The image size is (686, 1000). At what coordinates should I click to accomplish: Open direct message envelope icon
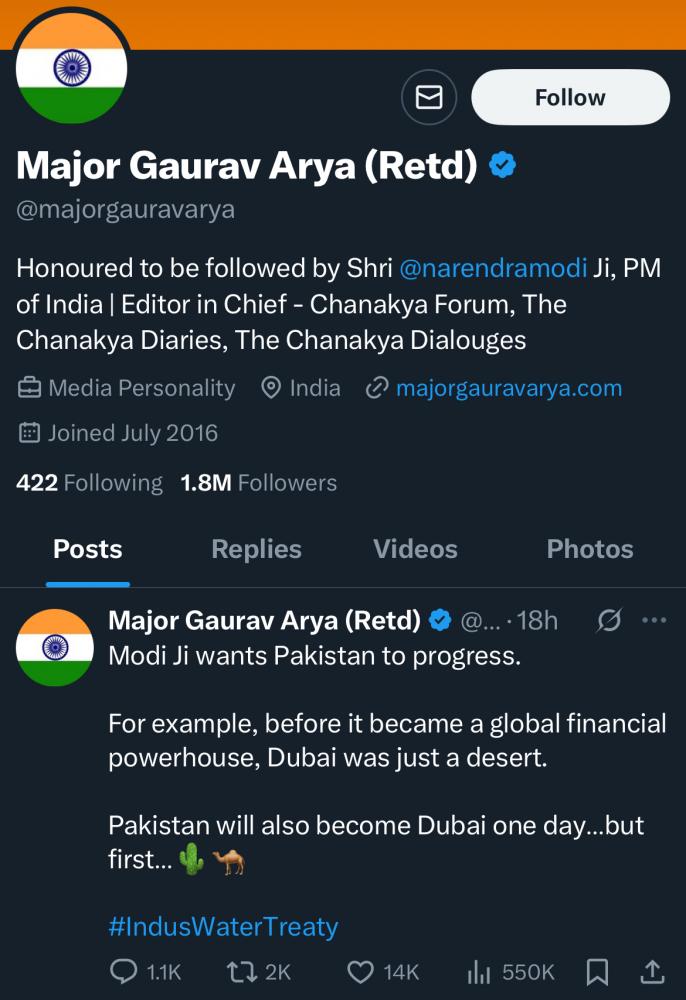[429, 97]
